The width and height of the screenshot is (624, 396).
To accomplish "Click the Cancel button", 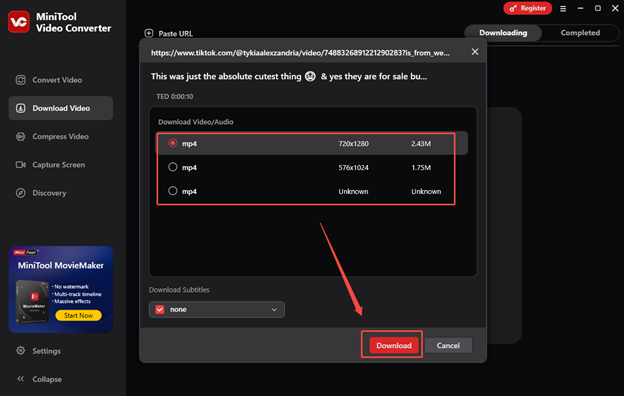I will (x=448, y=345).
